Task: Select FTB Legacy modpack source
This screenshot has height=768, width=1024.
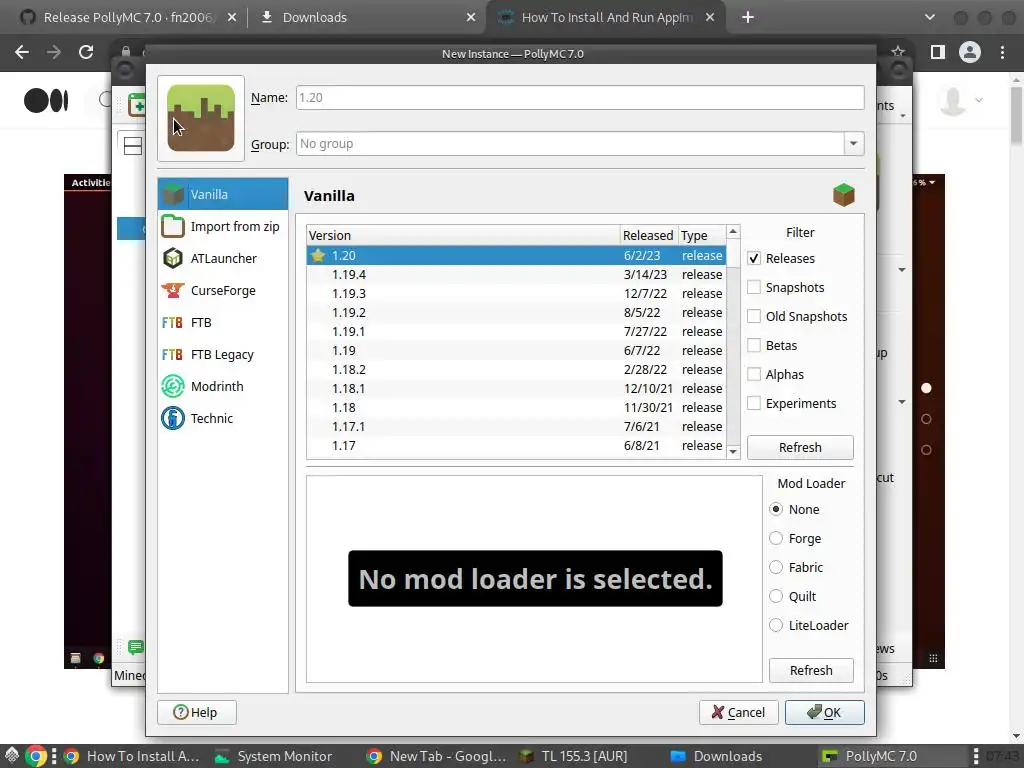Action: [x=223, y=354]
